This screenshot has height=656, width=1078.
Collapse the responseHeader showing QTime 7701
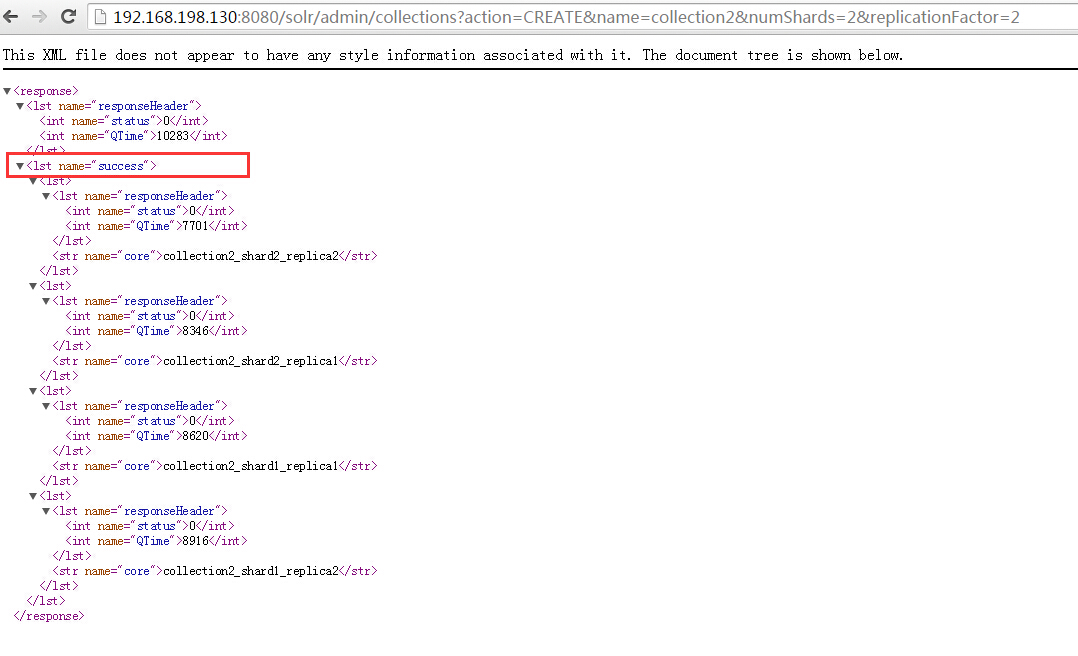[x=46, y=195]
